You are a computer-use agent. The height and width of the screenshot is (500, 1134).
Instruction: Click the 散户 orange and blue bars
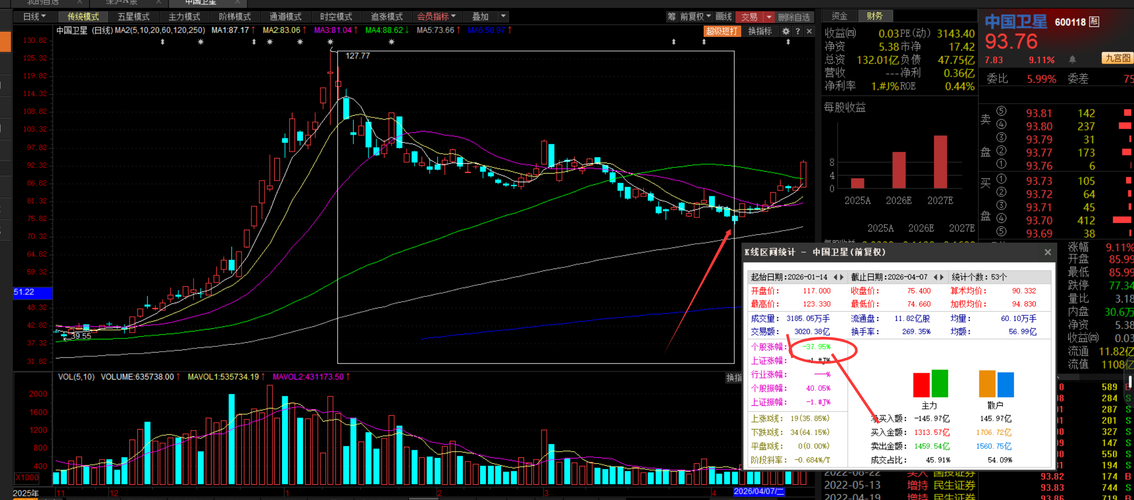click(997, 384)
